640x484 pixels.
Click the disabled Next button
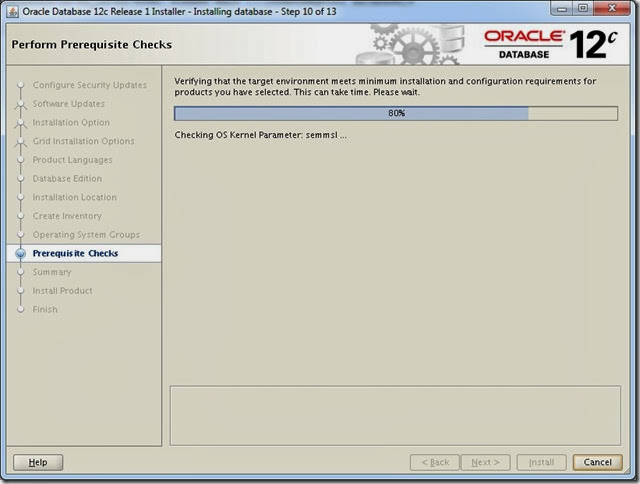(x=485, y=462)
